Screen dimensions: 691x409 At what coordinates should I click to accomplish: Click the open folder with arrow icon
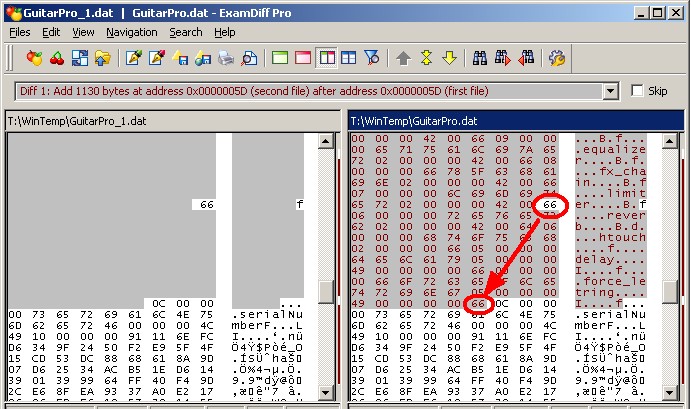tap(102, 58)
